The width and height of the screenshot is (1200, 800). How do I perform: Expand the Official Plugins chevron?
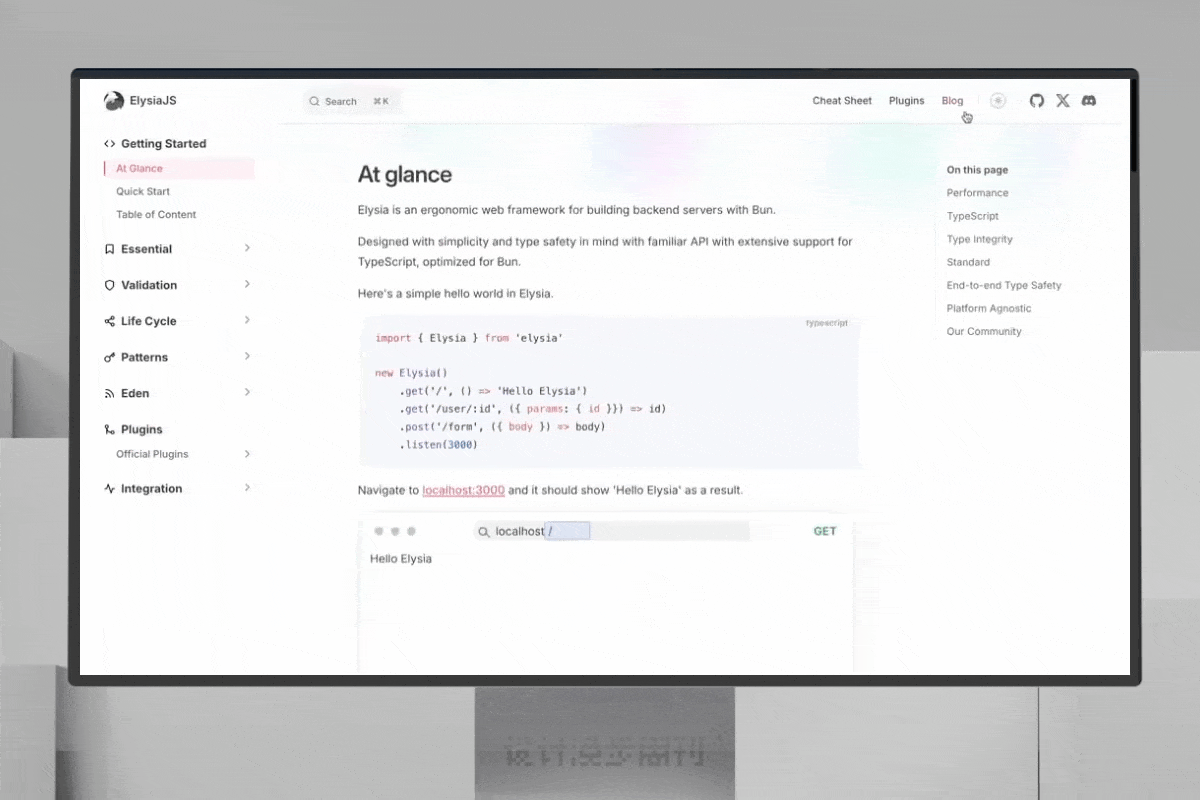247,453
